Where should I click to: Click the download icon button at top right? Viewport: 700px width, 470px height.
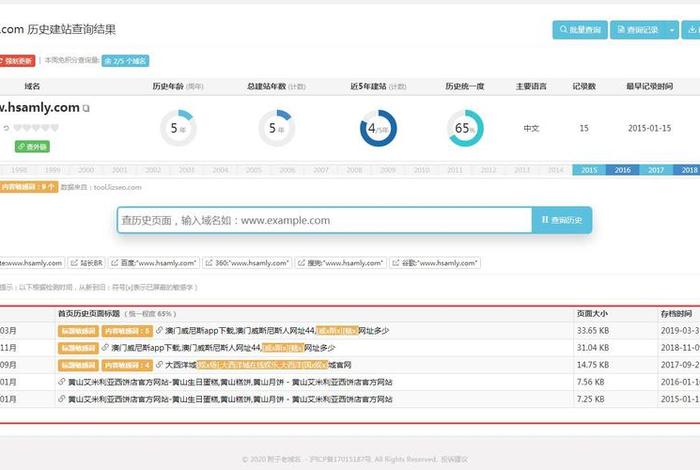click(x=692, y=29)
